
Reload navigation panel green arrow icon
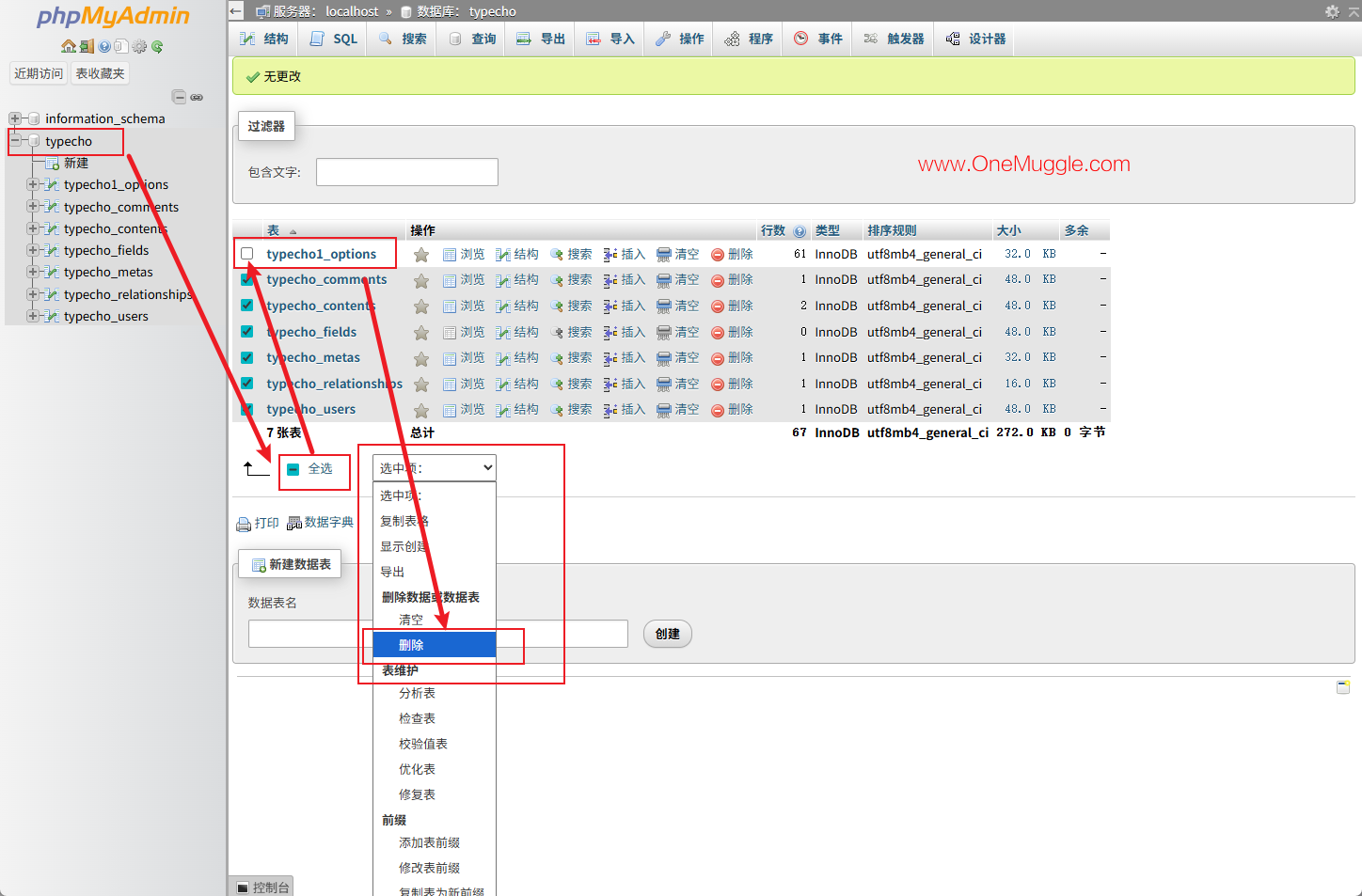157,46
